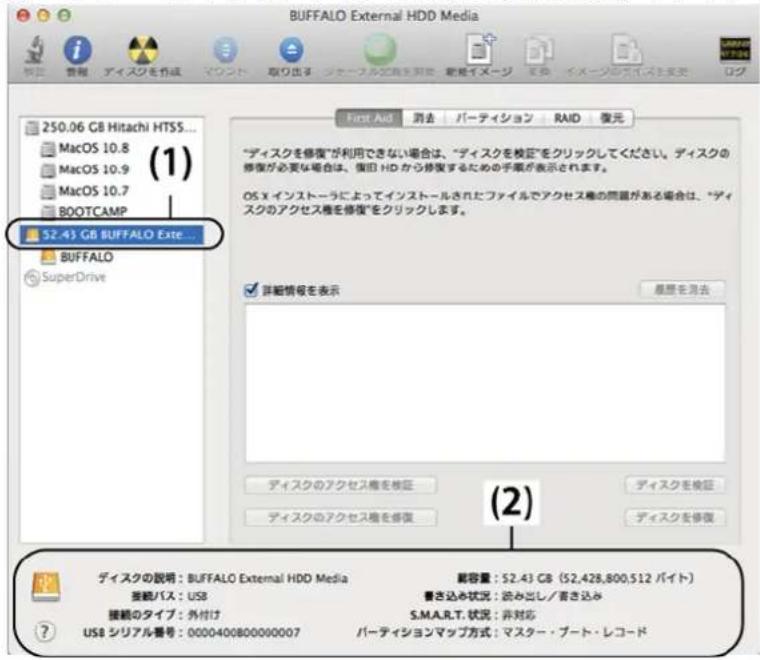Screen dimensions: 760x660
Task: Switch to the パーティション (Partition) tab
Action: pos(494,118)
